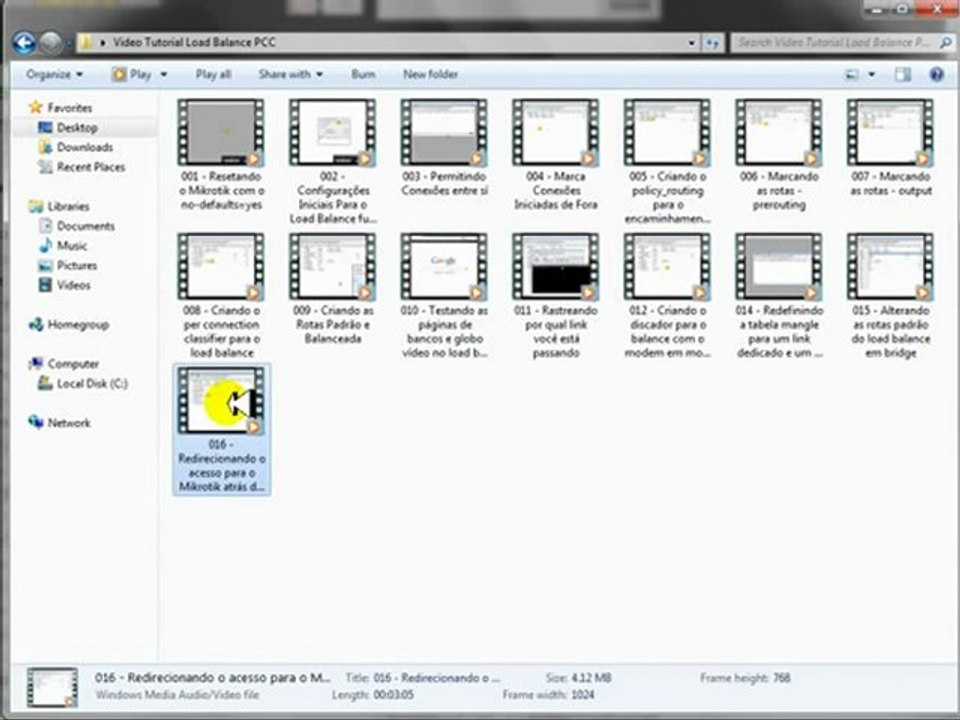
Task: Select video 007 - Marcando as rotas output
Action: [x=891, y=148]
